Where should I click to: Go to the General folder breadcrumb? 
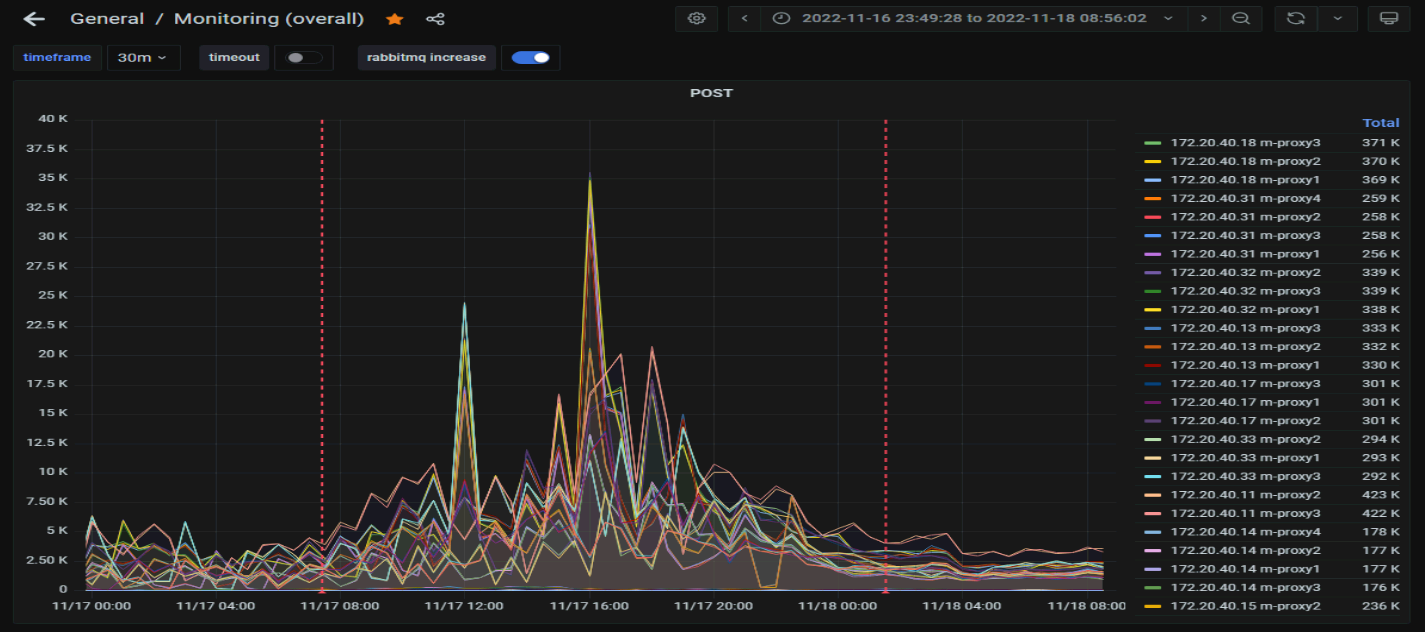pyautogui.click(x=107, y=19)
